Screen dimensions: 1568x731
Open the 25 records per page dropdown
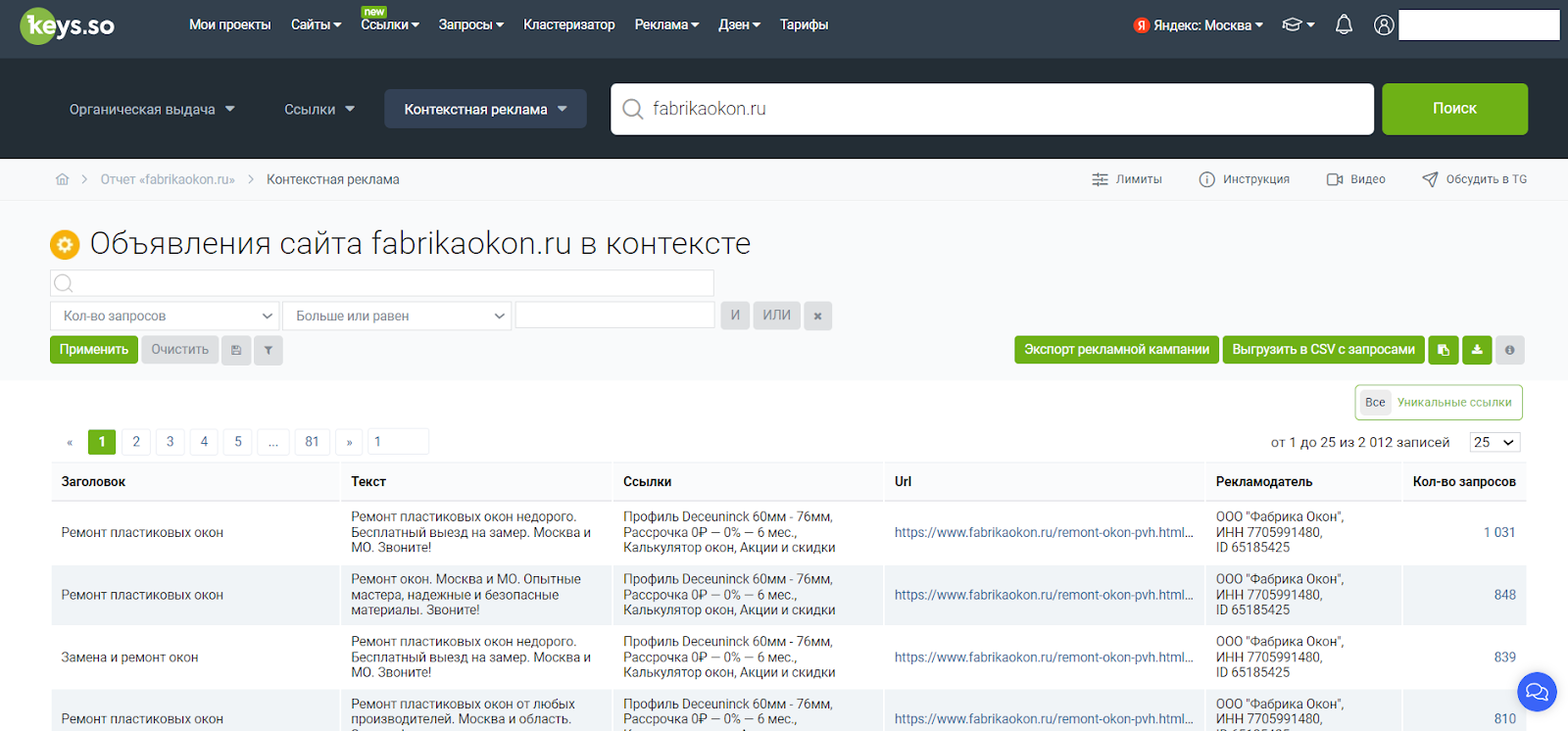point(1495,442)
